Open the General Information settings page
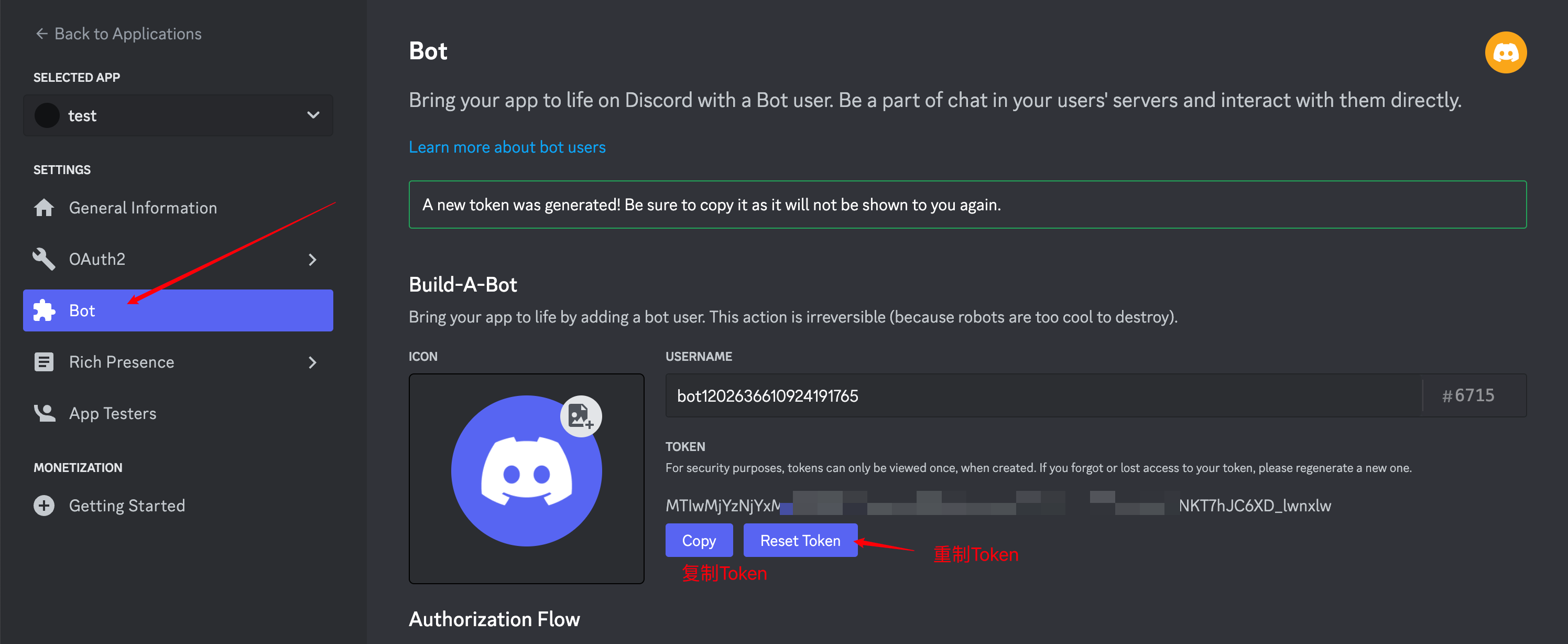1568x644 pixels. pos(143,208)
